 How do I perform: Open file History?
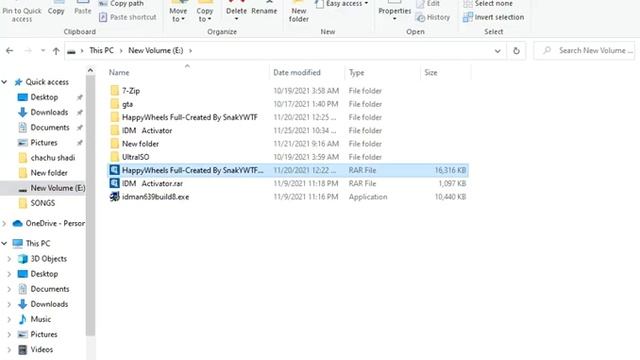(433, 17)
